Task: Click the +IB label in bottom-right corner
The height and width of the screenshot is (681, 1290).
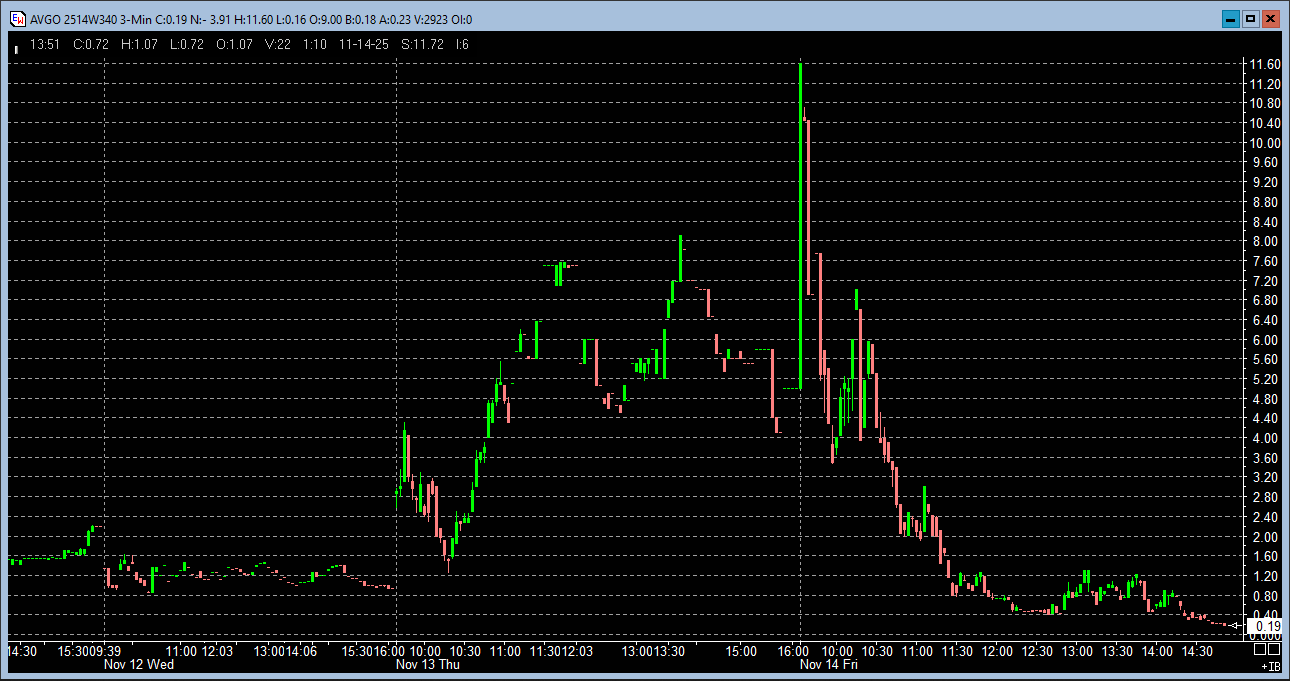Action: point(1270,665)
